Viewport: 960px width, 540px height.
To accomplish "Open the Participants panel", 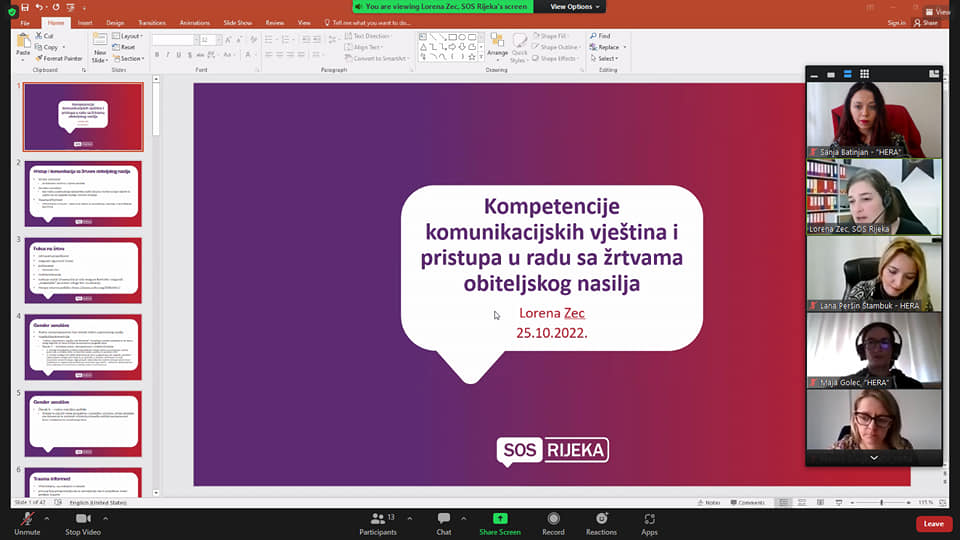I will click(x=378, y=519).
